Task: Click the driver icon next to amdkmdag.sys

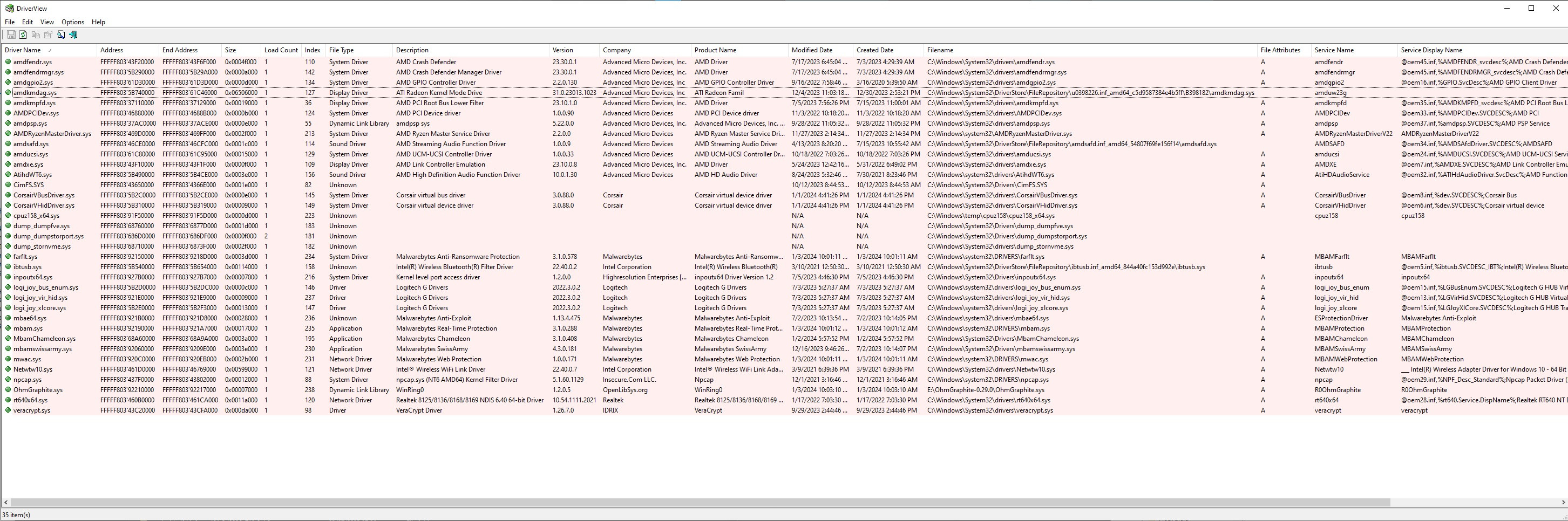Action: (9, 93)
